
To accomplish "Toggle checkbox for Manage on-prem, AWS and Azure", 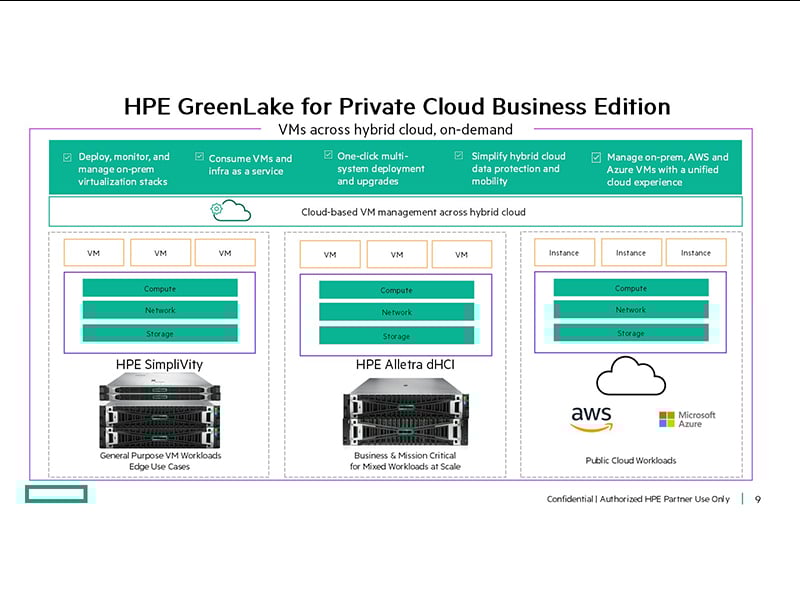I will [596, 157].
